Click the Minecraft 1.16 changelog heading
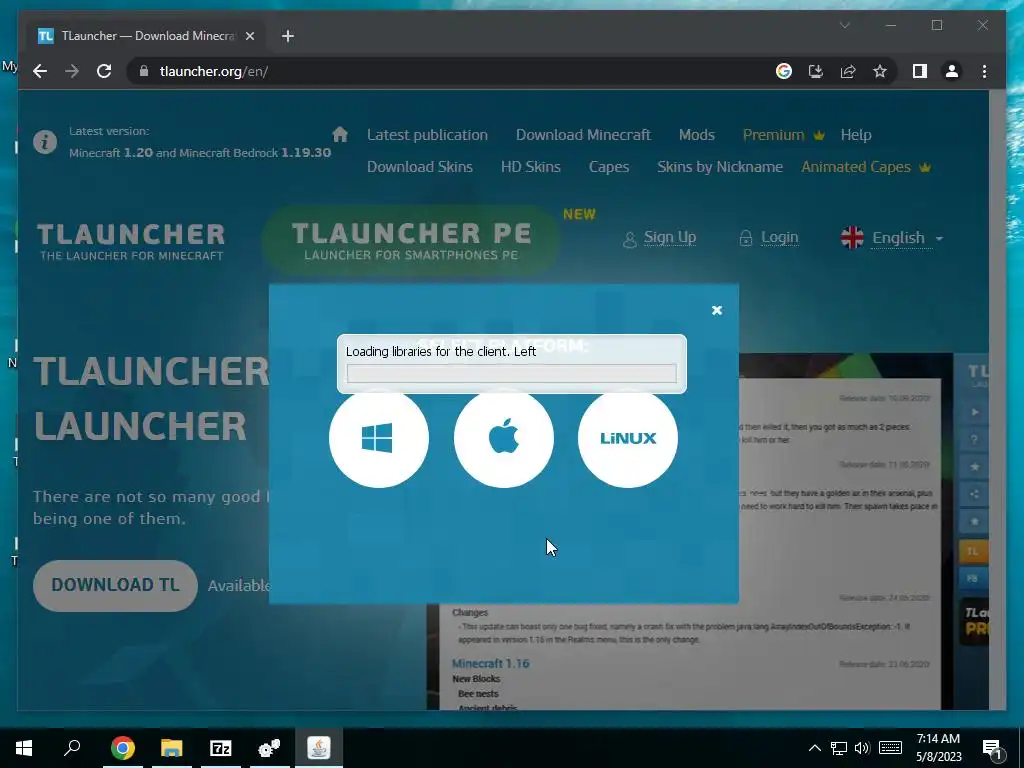This screenshot has height=768, width=1024. point(490,664)
